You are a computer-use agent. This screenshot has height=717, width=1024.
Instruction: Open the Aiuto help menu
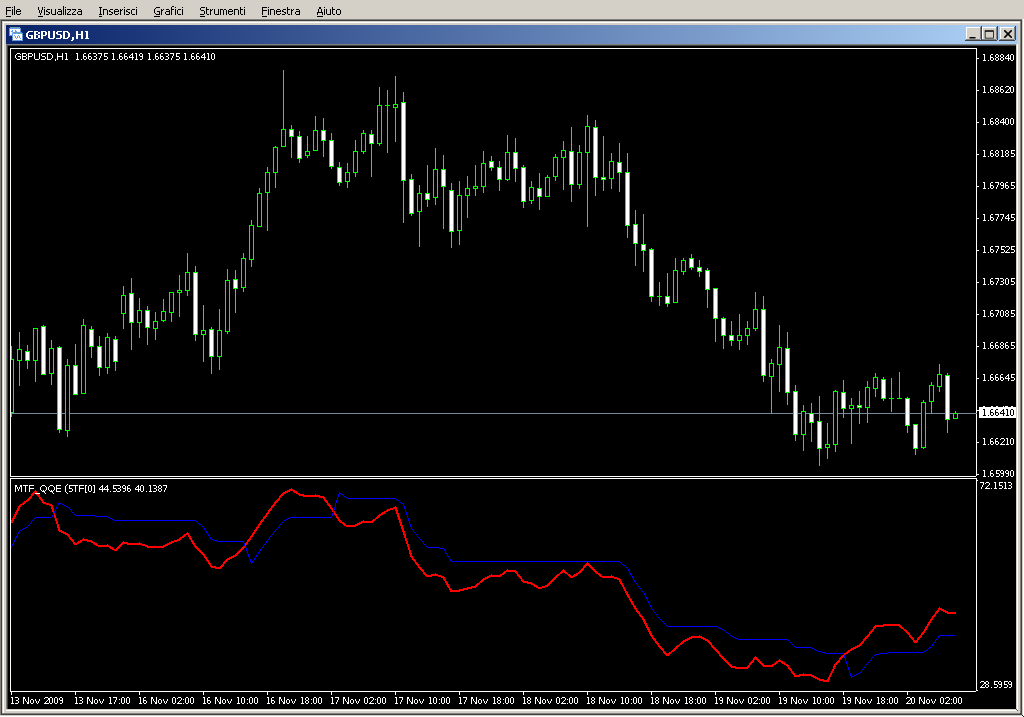point(328,11)
